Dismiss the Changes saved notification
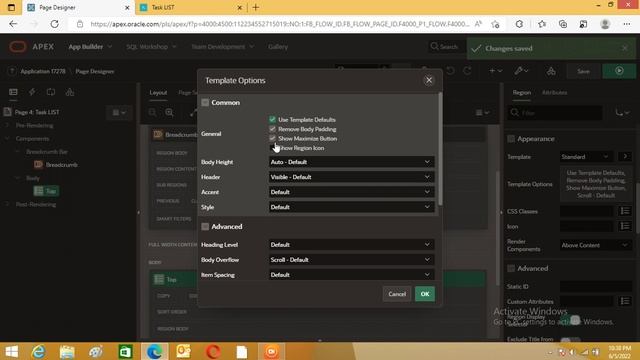 pyautogui.click(x=624, y=48)
